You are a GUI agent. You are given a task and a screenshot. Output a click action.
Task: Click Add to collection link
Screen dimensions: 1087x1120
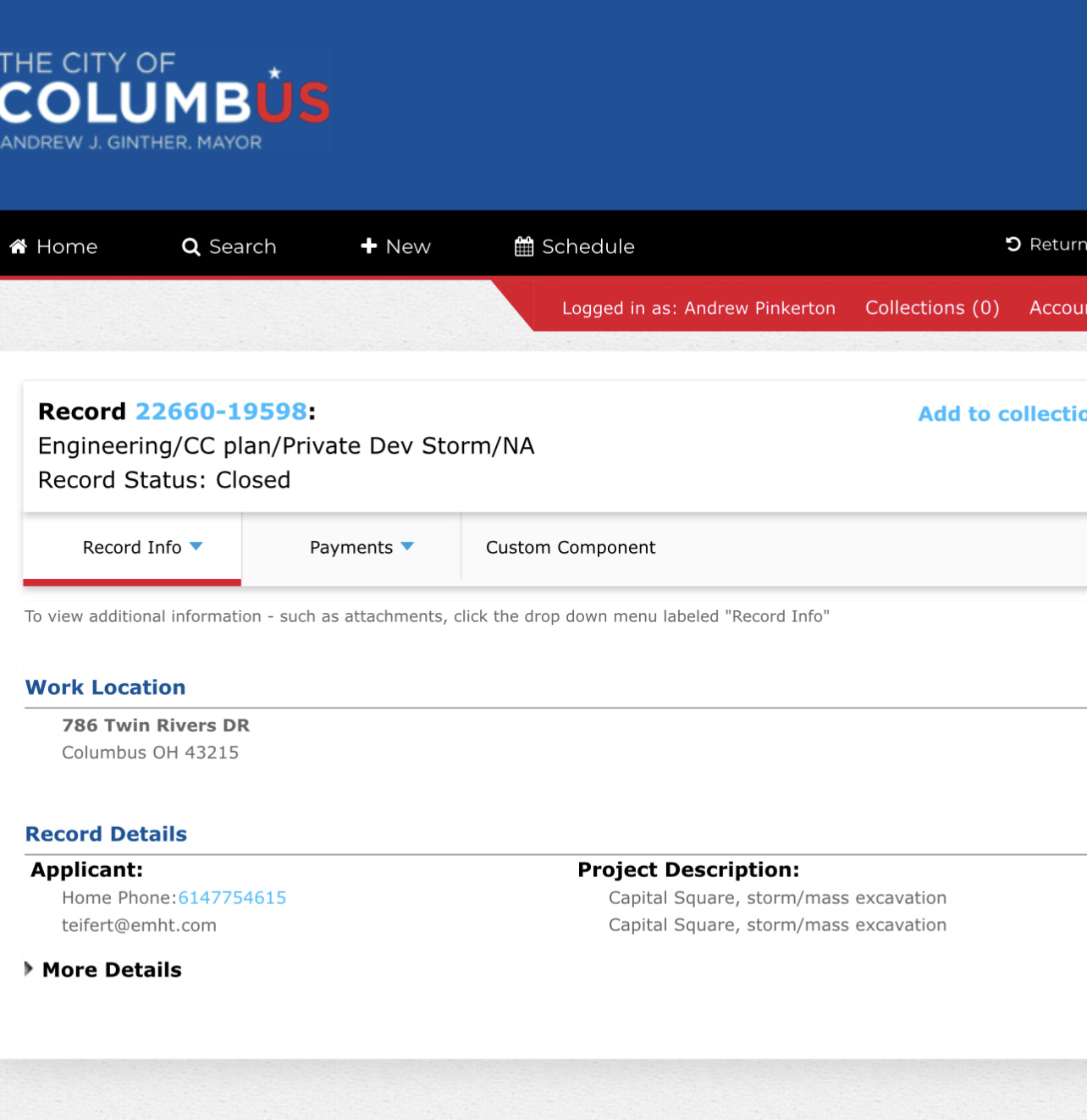coord(1002,414)
